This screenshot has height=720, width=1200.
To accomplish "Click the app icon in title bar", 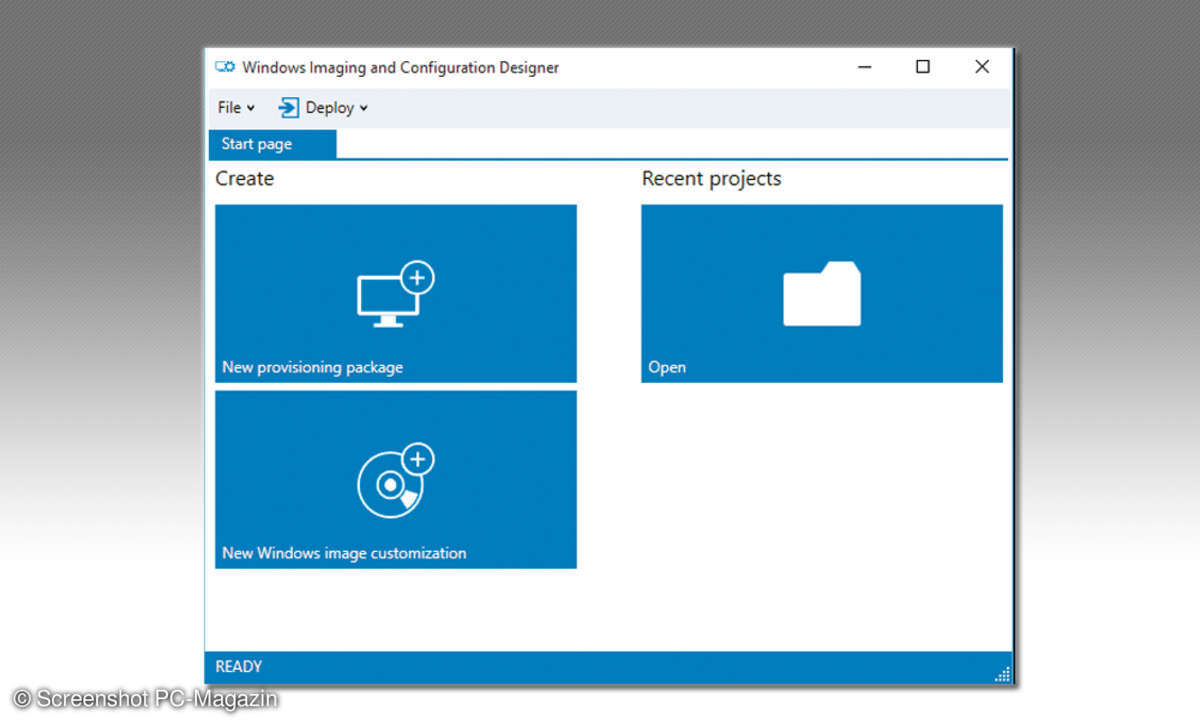I will [225, 67].
